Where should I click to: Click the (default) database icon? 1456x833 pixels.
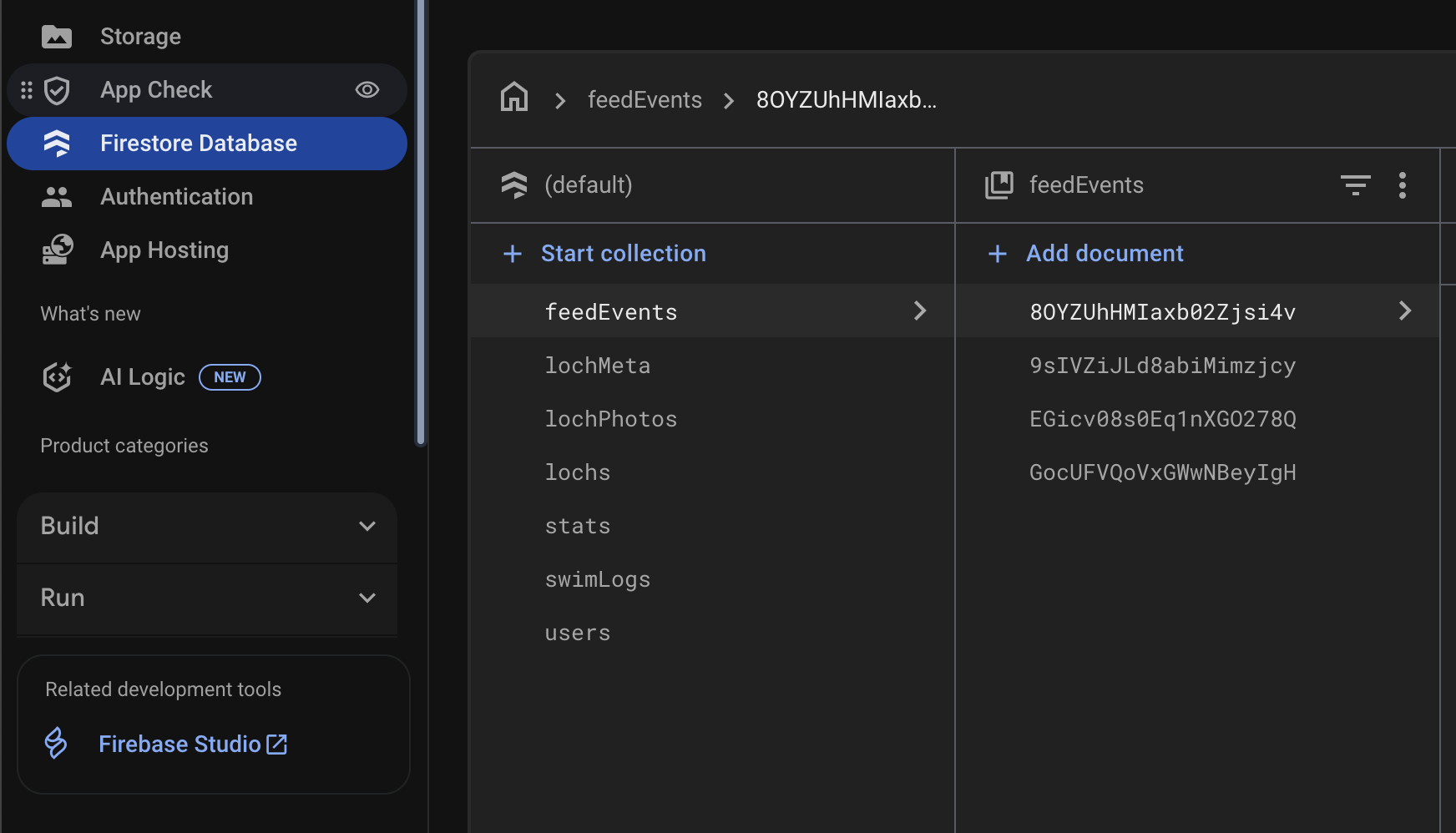tap(514, 185)
